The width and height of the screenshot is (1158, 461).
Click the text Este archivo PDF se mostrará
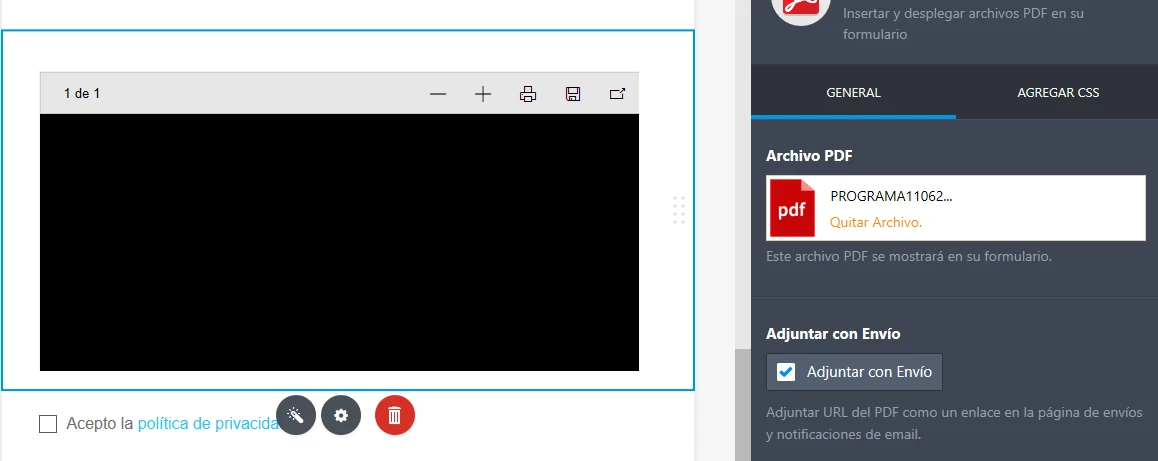(908, 257)
